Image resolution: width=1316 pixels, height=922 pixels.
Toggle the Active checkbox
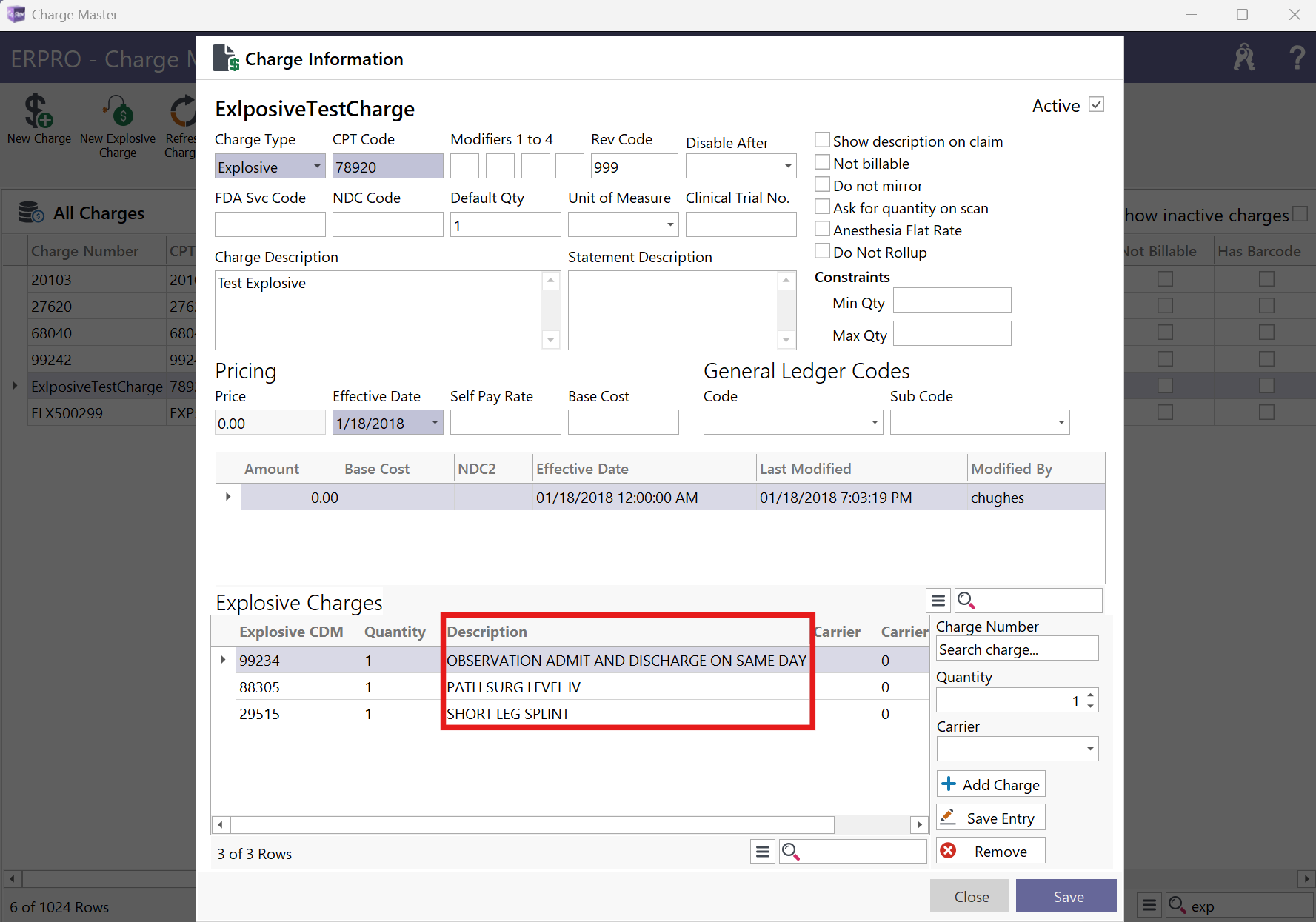point(1097,104)
